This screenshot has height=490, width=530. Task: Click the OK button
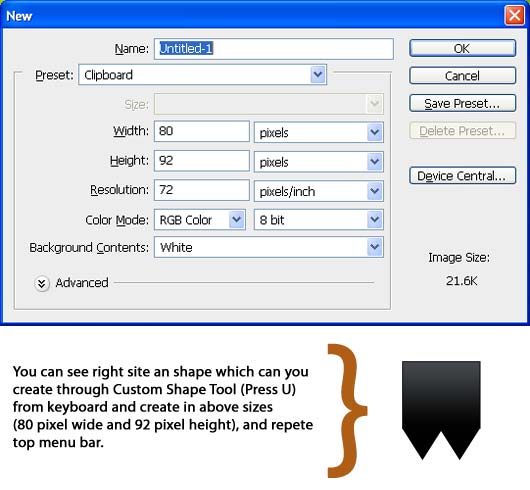click(x=462, y=48)
